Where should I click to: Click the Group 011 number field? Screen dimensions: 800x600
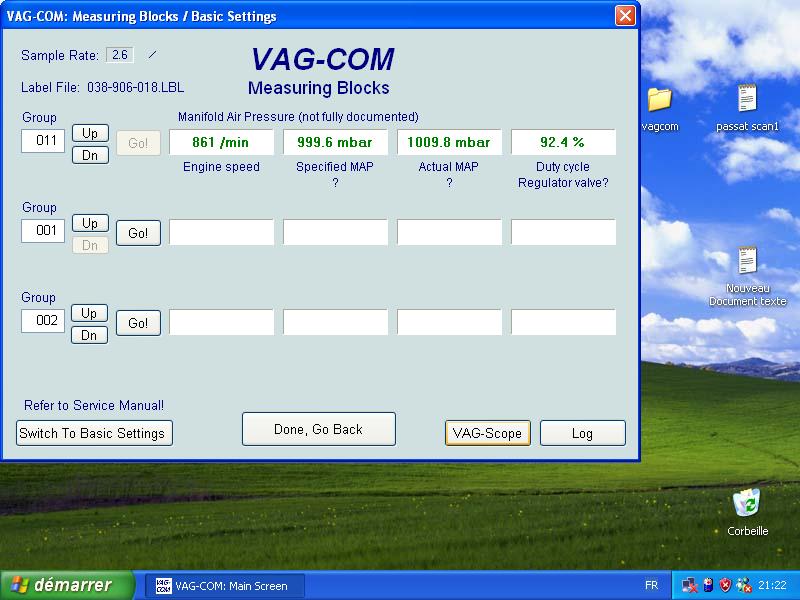pyautogui.click(x=43, y=141)
